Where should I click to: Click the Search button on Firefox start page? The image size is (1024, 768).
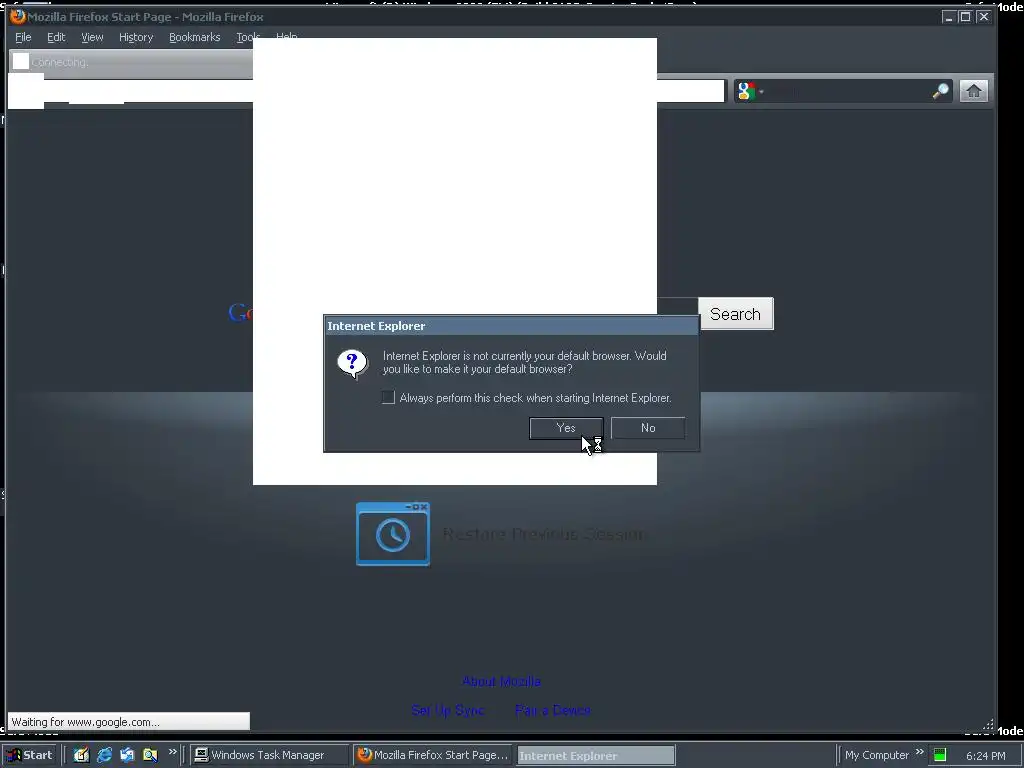click(x=735, y=314)
